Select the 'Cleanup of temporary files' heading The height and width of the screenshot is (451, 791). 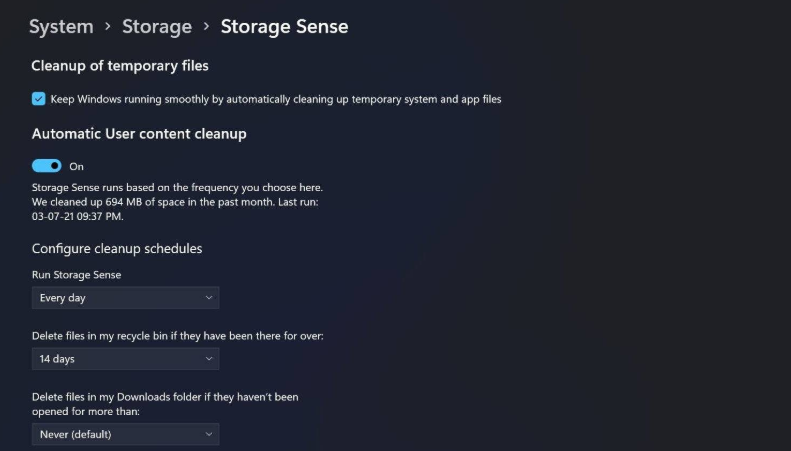pyautogui.click(x=120, y=66)
